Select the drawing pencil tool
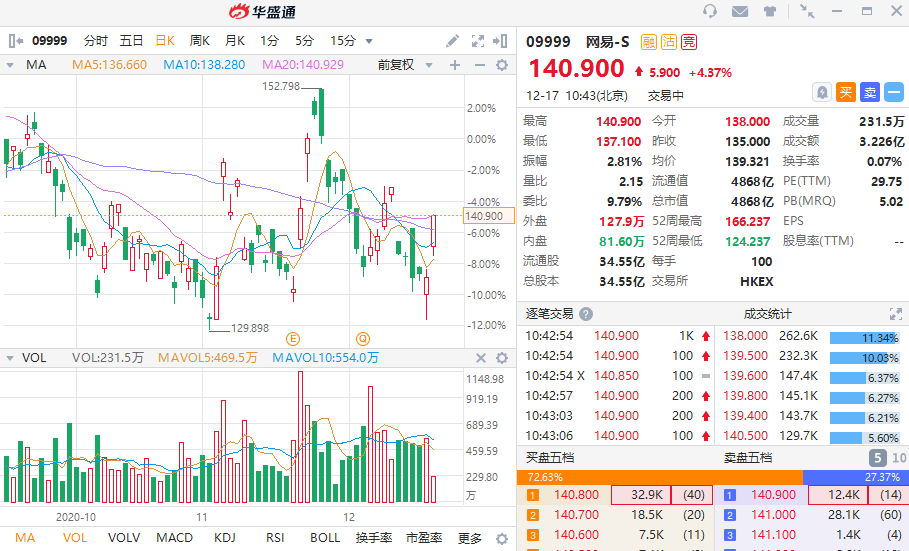 coord(452,41)
